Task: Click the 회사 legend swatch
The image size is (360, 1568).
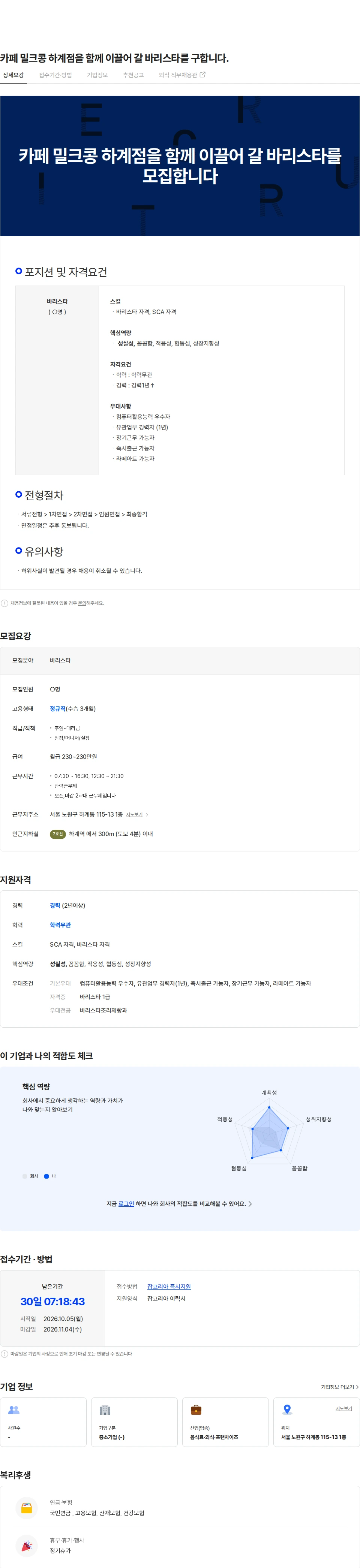Action: 25,1176
